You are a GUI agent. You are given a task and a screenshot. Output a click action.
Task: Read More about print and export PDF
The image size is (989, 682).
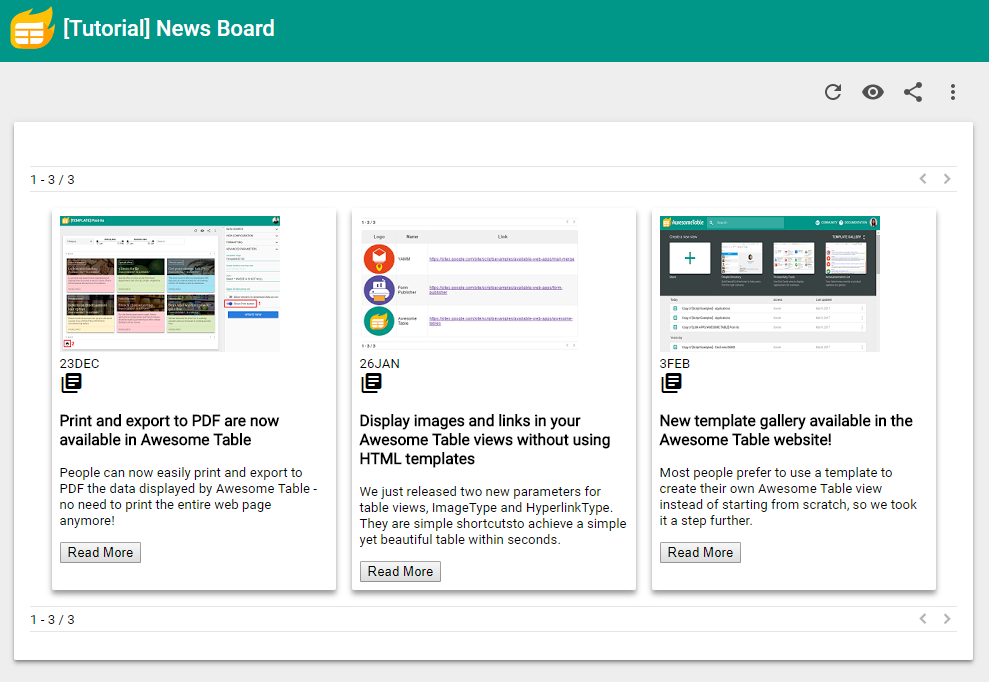pos(100,553)
